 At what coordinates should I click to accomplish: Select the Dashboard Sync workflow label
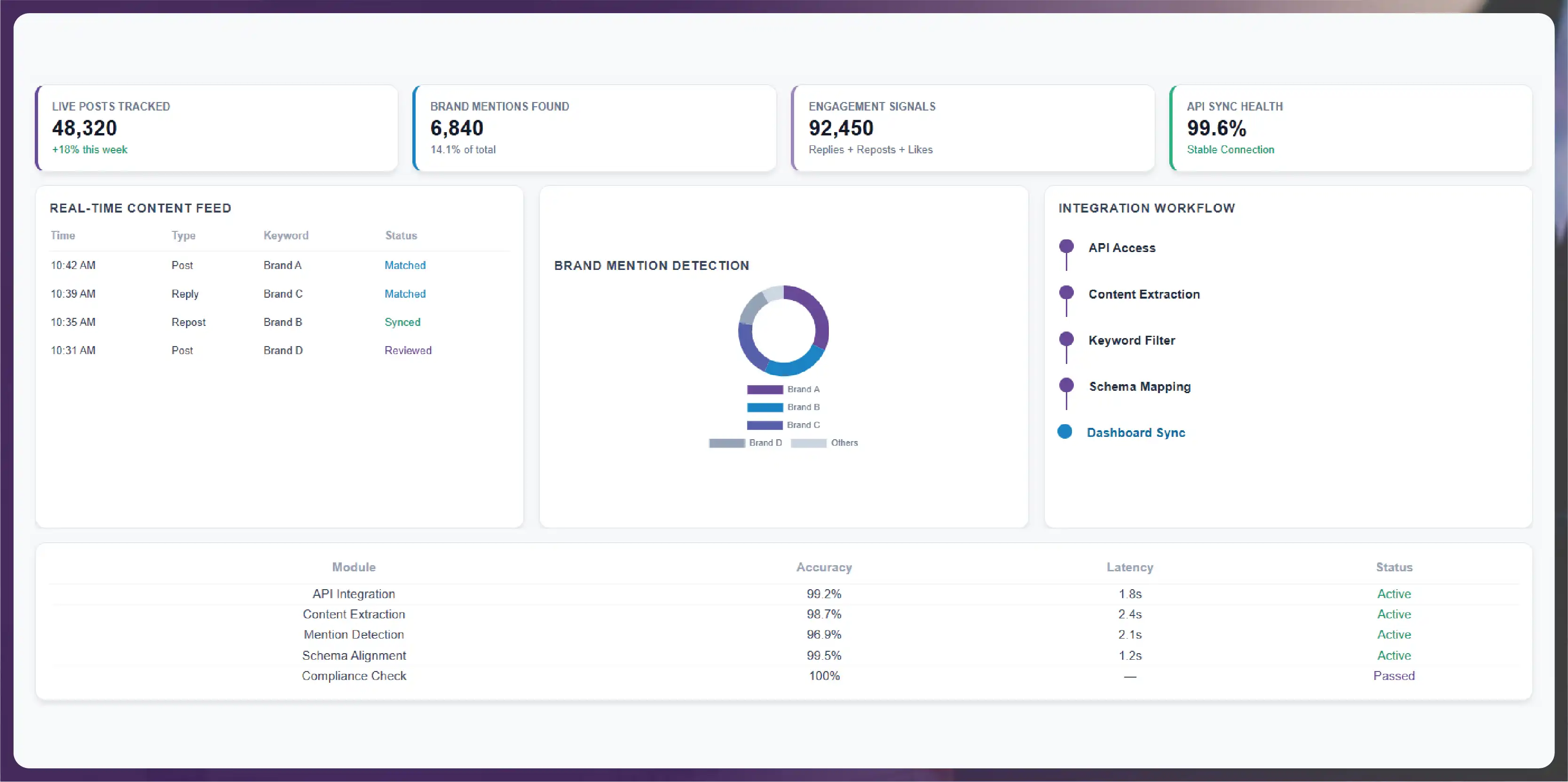pos(1136,433)
